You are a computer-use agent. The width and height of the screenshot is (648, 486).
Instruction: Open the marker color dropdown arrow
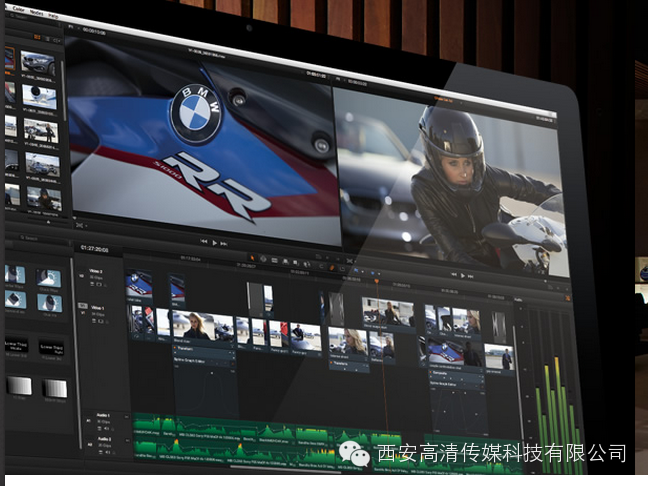379,274
